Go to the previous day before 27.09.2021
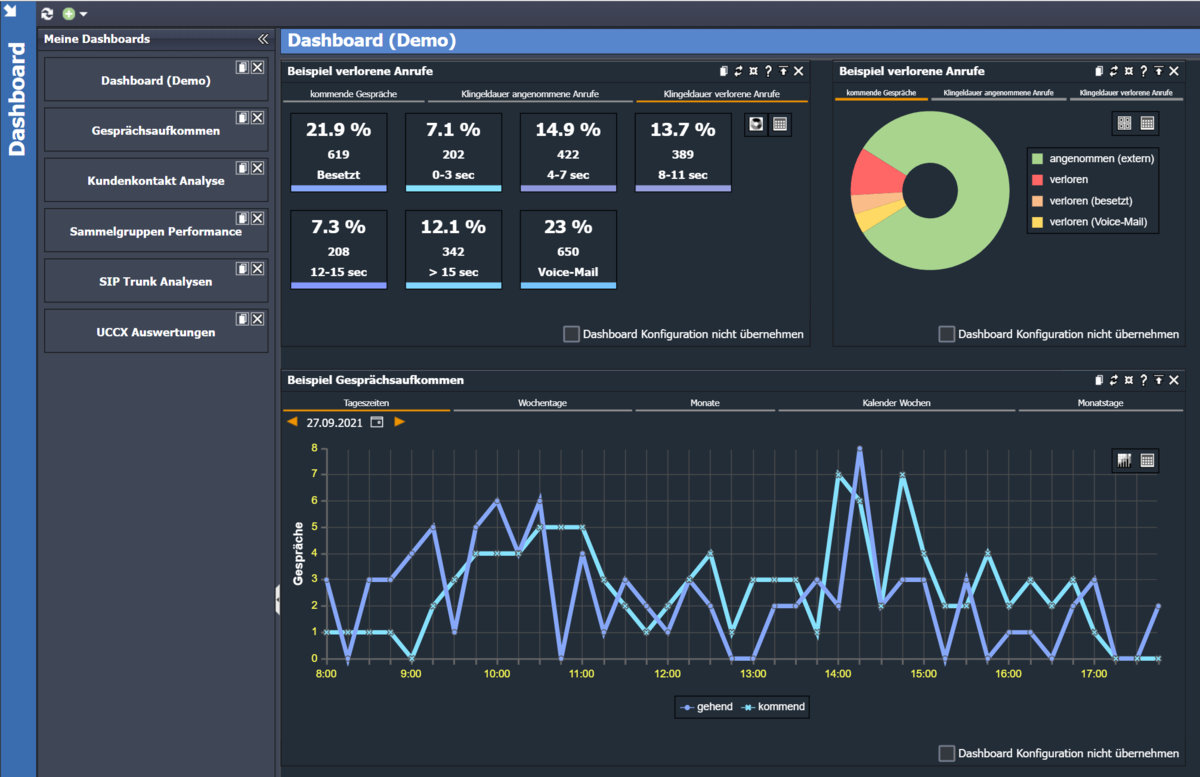The image size is (1200, 777). [x=292, y=422]
